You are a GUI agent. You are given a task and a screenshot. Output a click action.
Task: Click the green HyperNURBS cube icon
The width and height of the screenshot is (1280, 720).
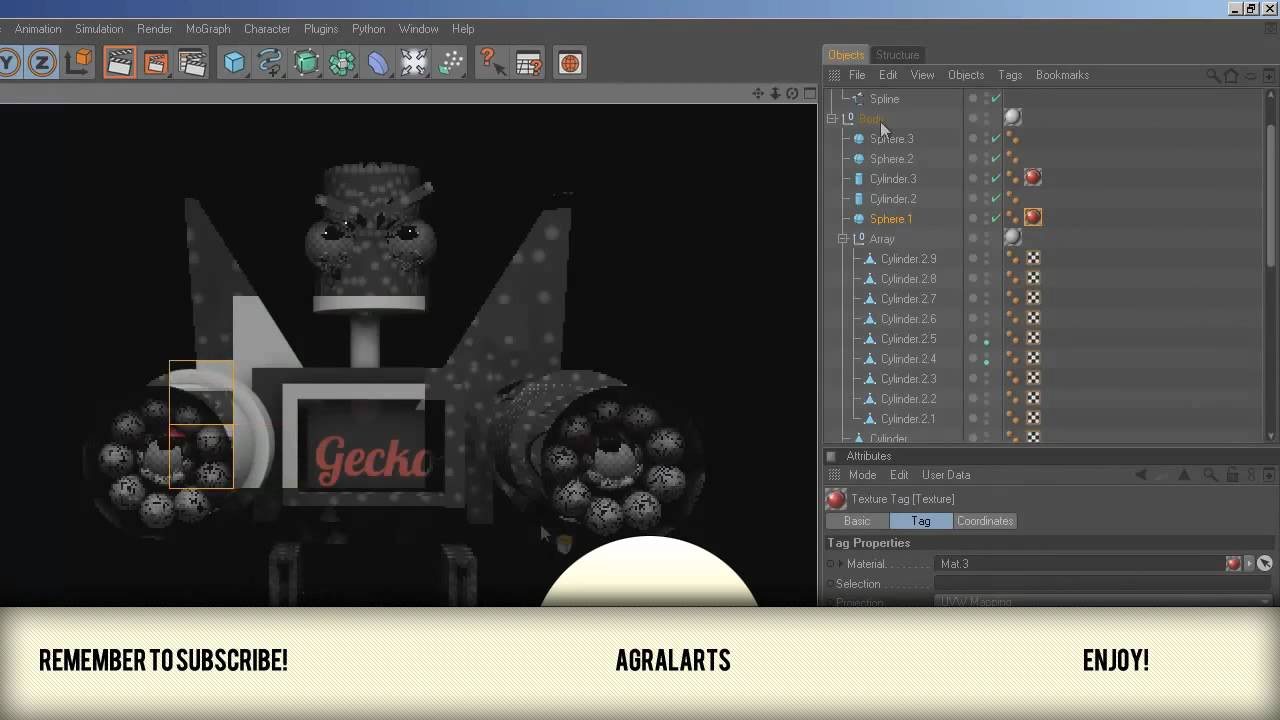306,63
